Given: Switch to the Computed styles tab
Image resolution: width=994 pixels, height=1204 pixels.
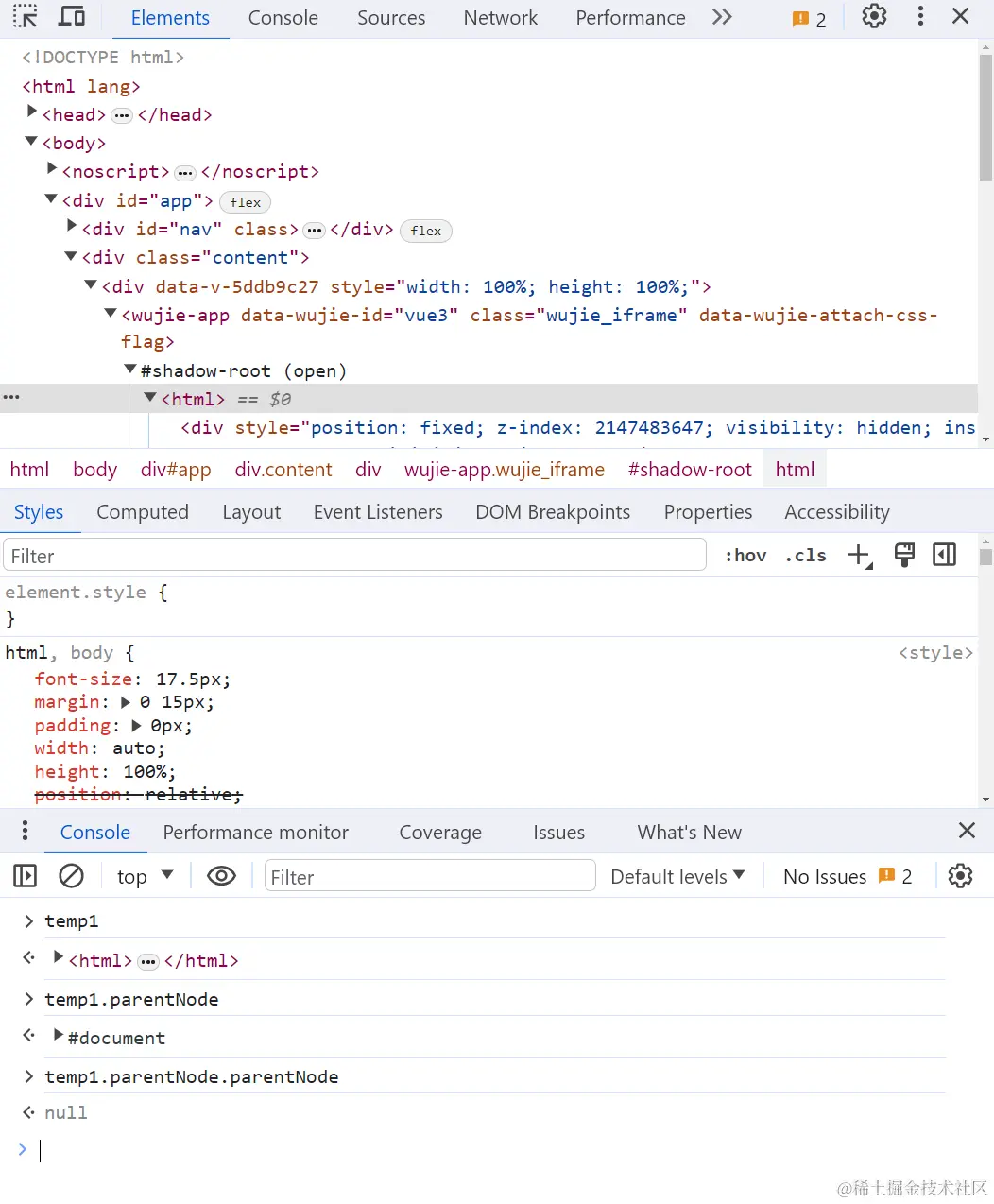Looking at the screenshot, I should (143, 512).
